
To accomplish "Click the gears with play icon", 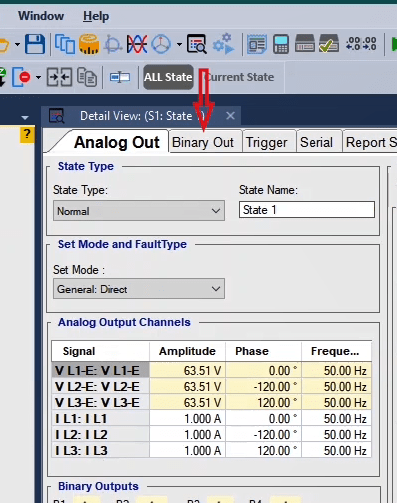I will [x=223, y=44].
